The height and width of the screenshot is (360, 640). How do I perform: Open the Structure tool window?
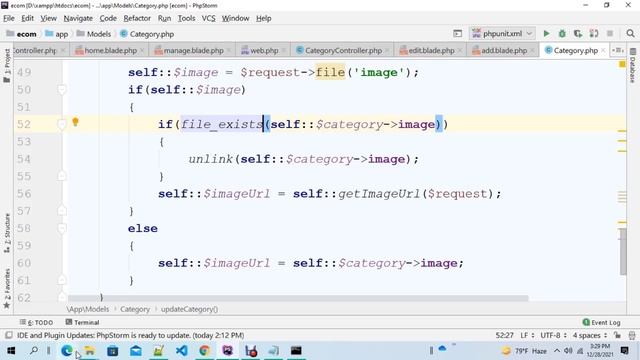(7, 233)
